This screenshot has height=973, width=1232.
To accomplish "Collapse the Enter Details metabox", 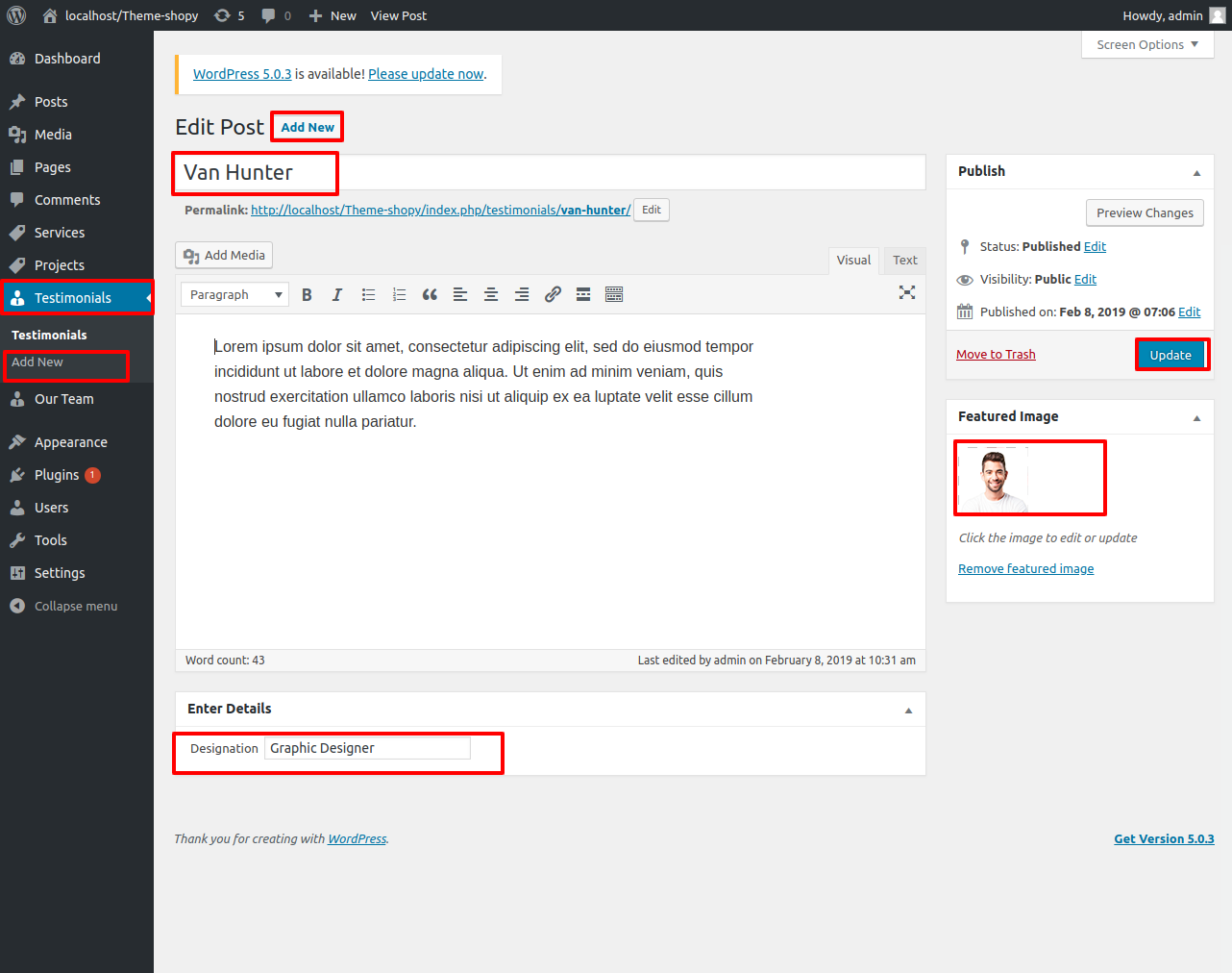I will [908, 710].
